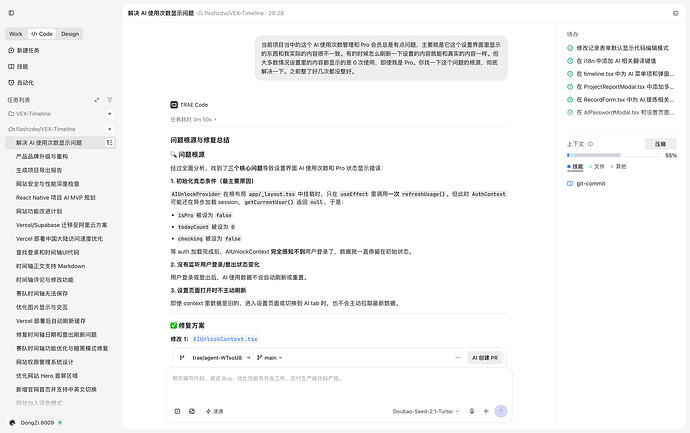
Task: Select the 其他 context tab
Action: point(618,166)
